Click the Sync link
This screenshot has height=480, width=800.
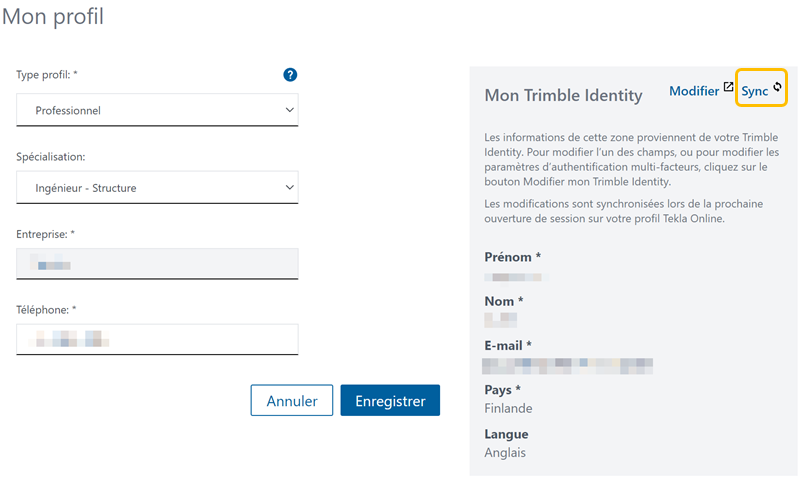(755, 91)
